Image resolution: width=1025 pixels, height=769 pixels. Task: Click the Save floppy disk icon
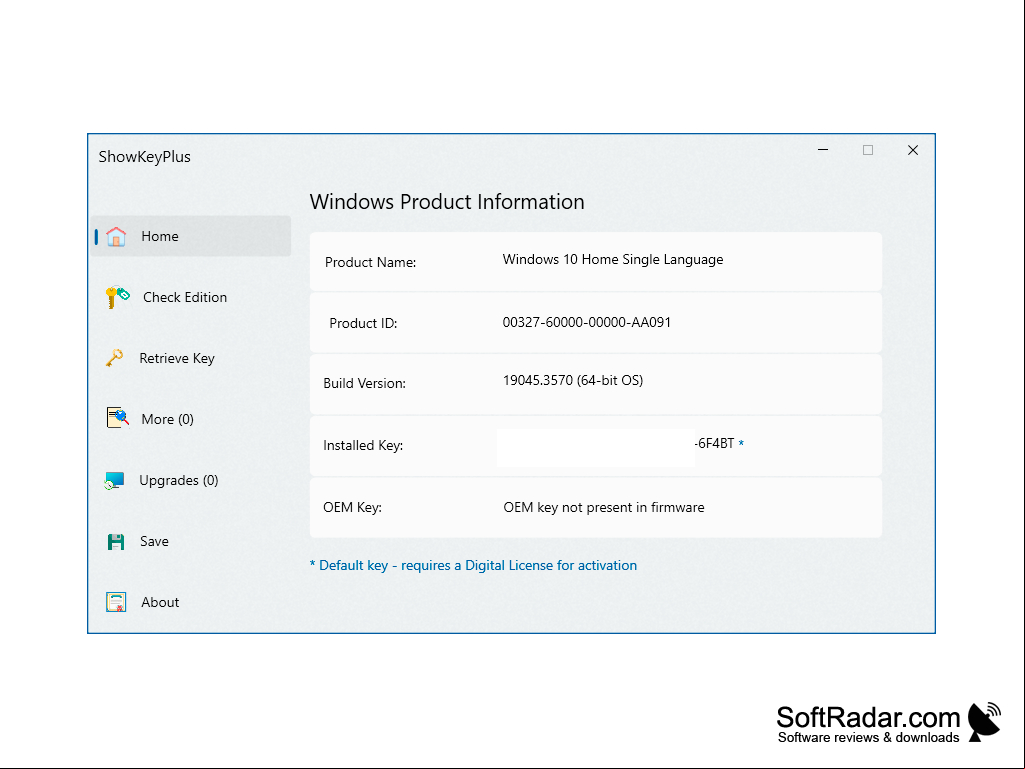tap(116, 541)
